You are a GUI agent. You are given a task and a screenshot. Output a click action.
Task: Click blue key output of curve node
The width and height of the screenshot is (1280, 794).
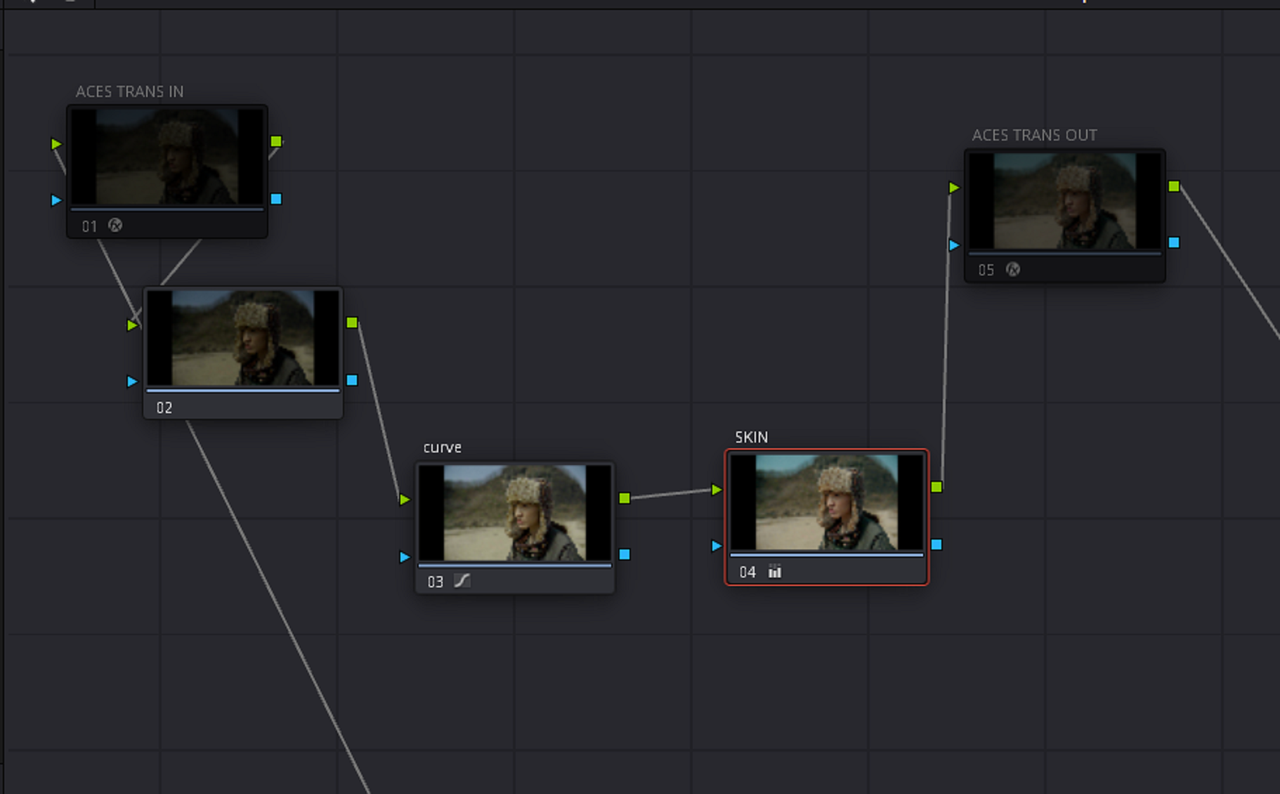click(624, 554)
